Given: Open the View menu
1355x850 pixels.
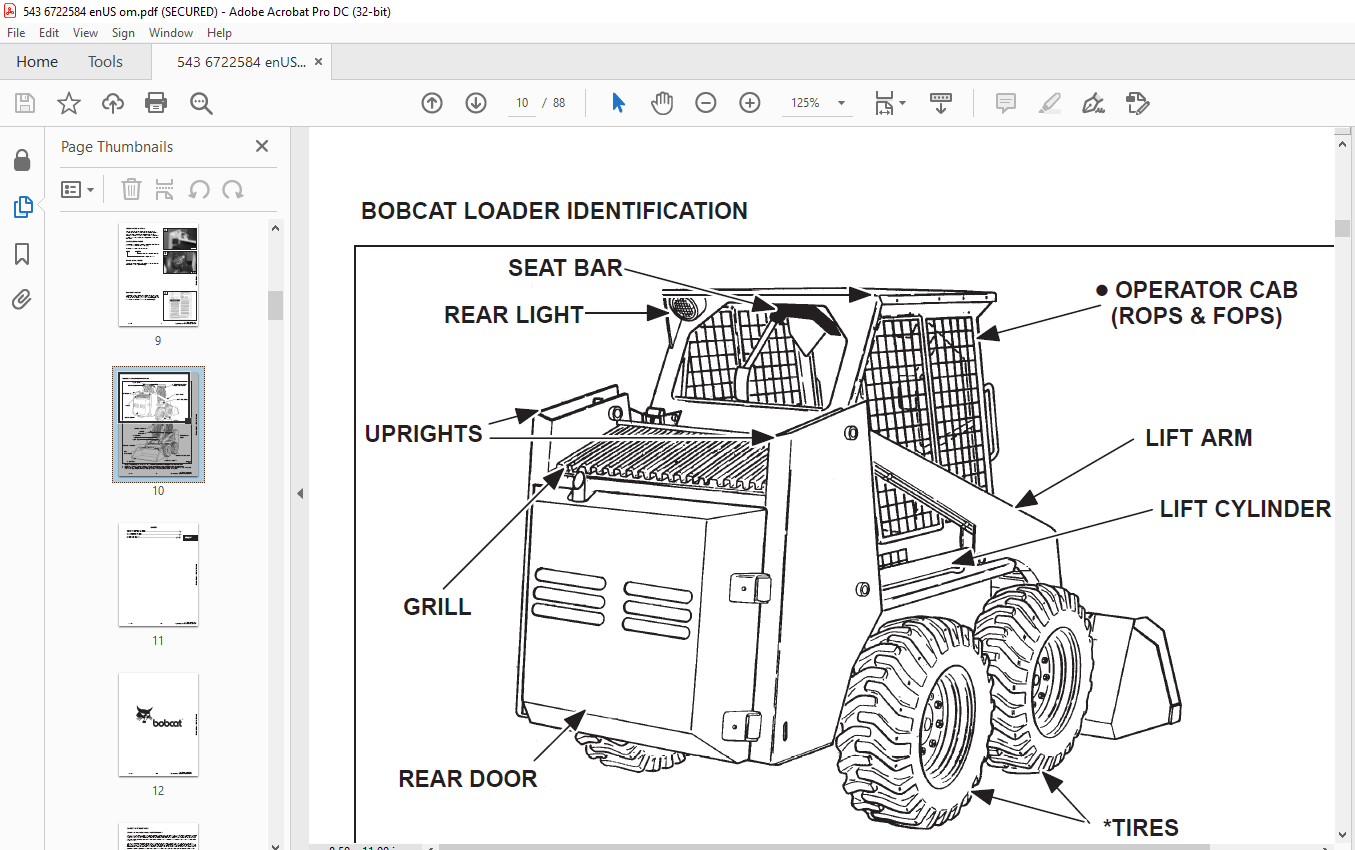Looking at the screenshot, I should tap(86, 33).
